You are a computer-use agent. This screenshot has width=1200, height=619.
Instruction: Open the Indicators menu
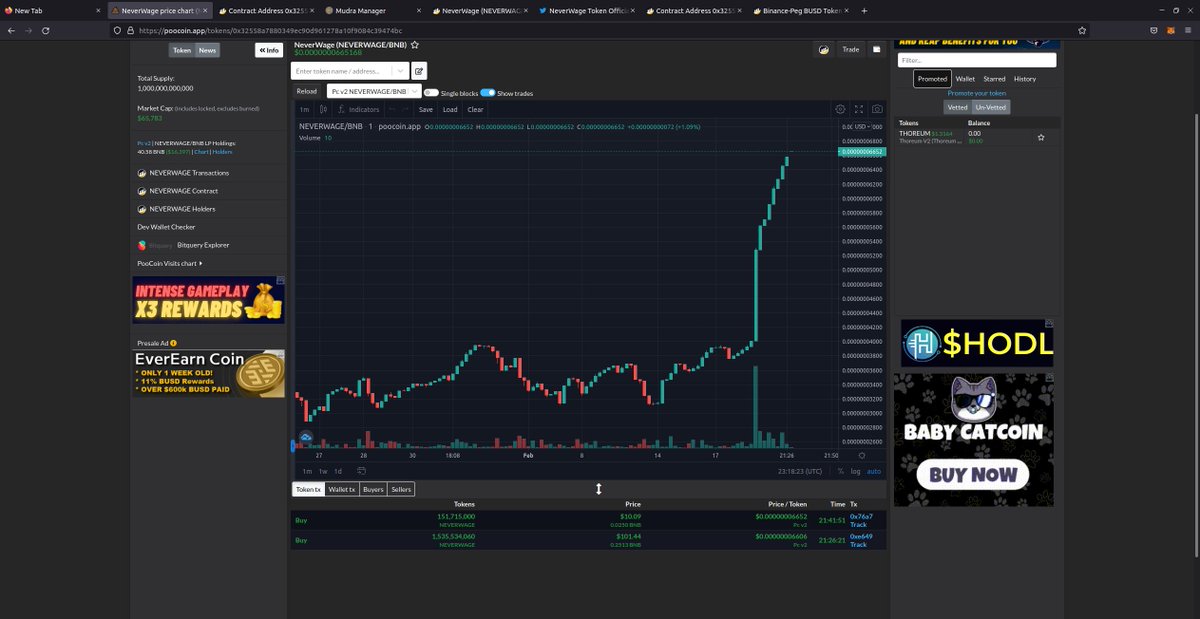pos(359,109)
